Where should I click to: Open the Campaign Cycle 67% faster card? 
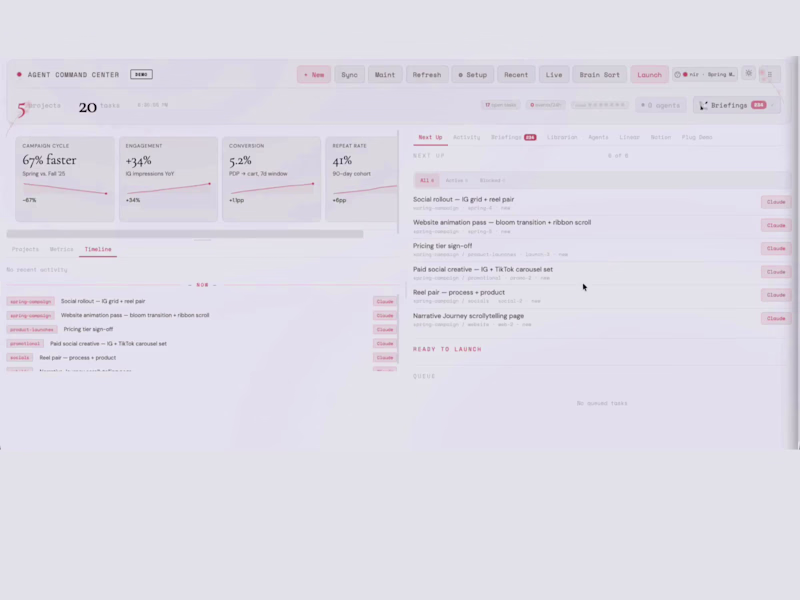click(x=65, y=179)
